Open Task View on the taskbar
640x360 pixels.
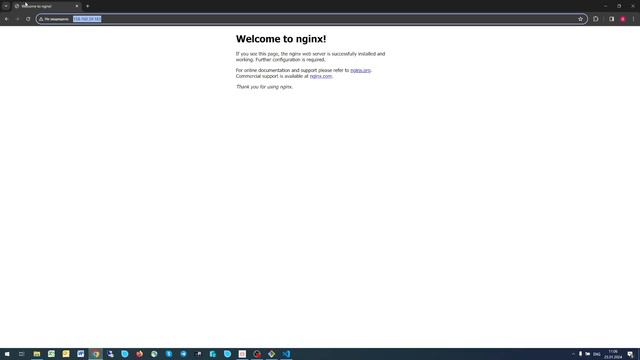(21, 354)
